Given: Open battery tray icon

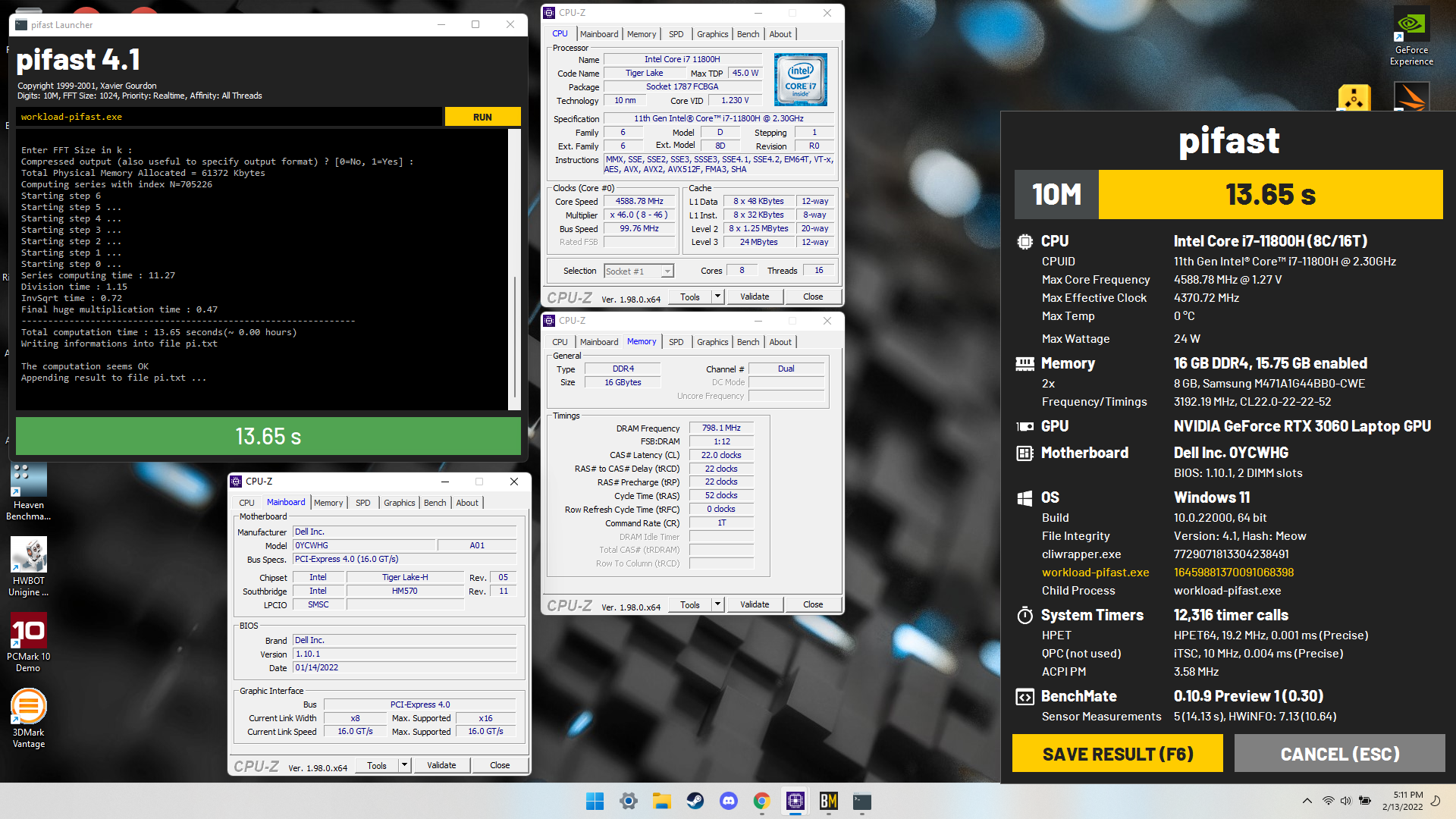Looking at the screenshot, I should [x=1364, y=801].
